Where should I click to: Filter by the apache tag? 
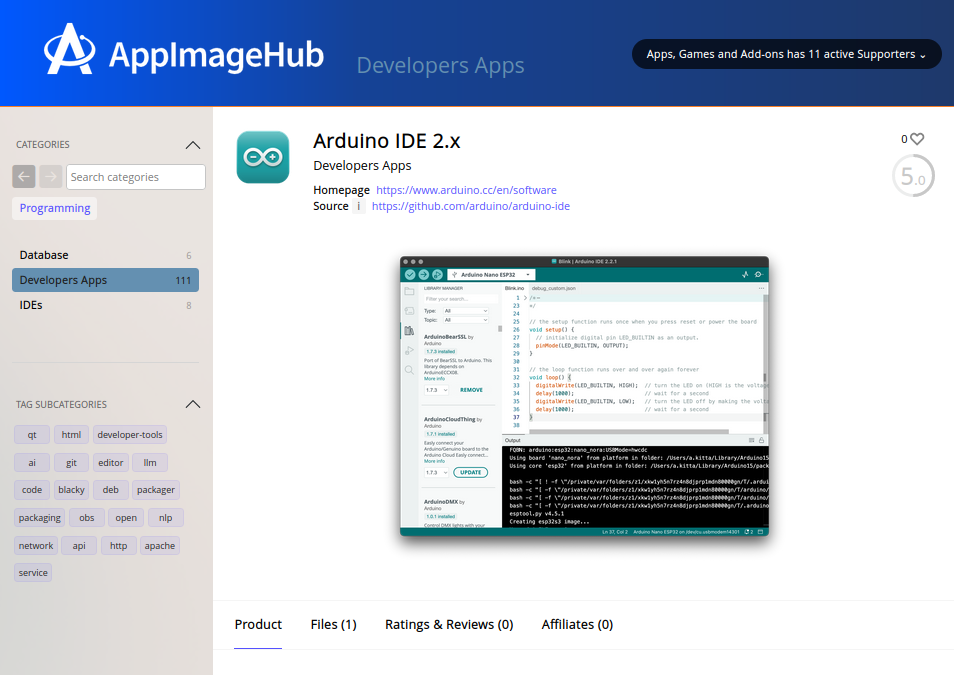(160, 546)
